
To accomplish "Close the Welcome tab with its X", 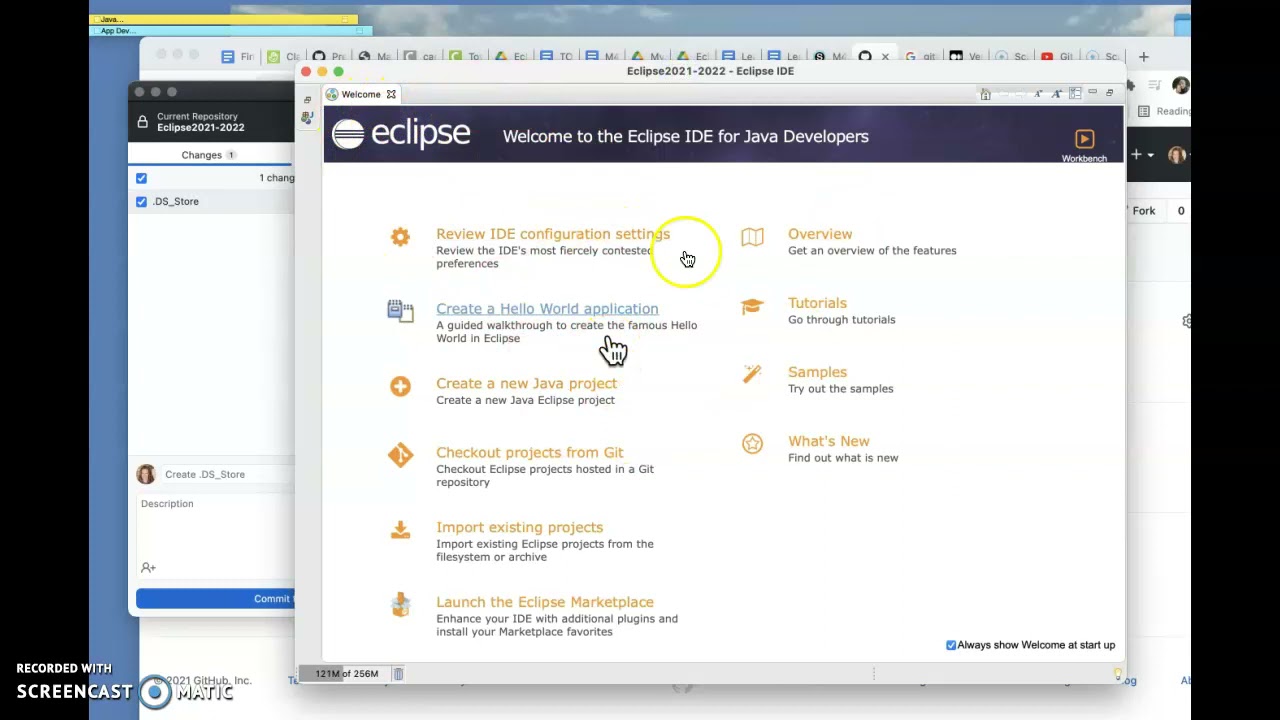I will click(x=391, y=94).
